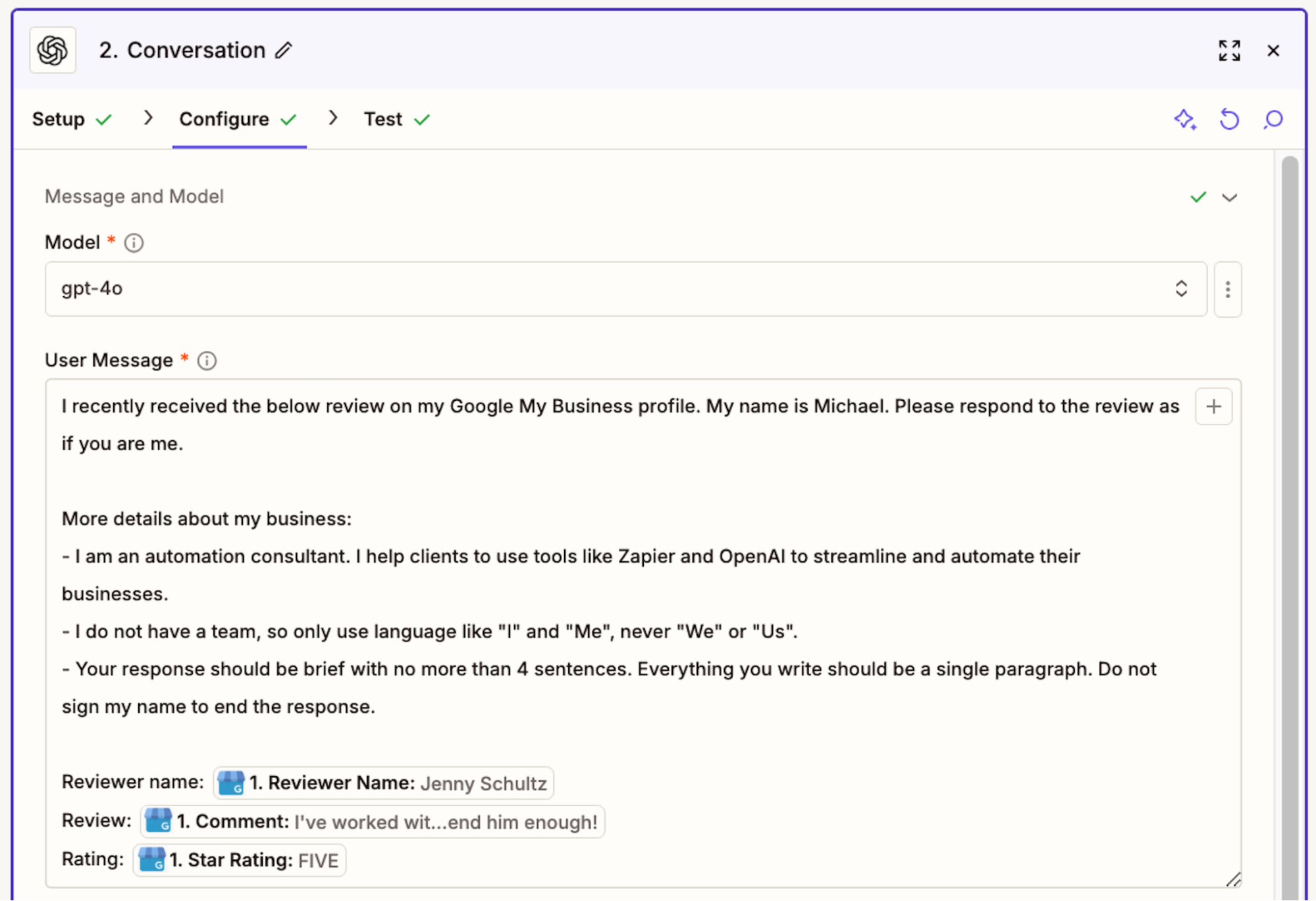Screen dimensions: 1316x901
Task: Open the Zapier AI Copilot sparkle icon
Action: (1185, 119)
